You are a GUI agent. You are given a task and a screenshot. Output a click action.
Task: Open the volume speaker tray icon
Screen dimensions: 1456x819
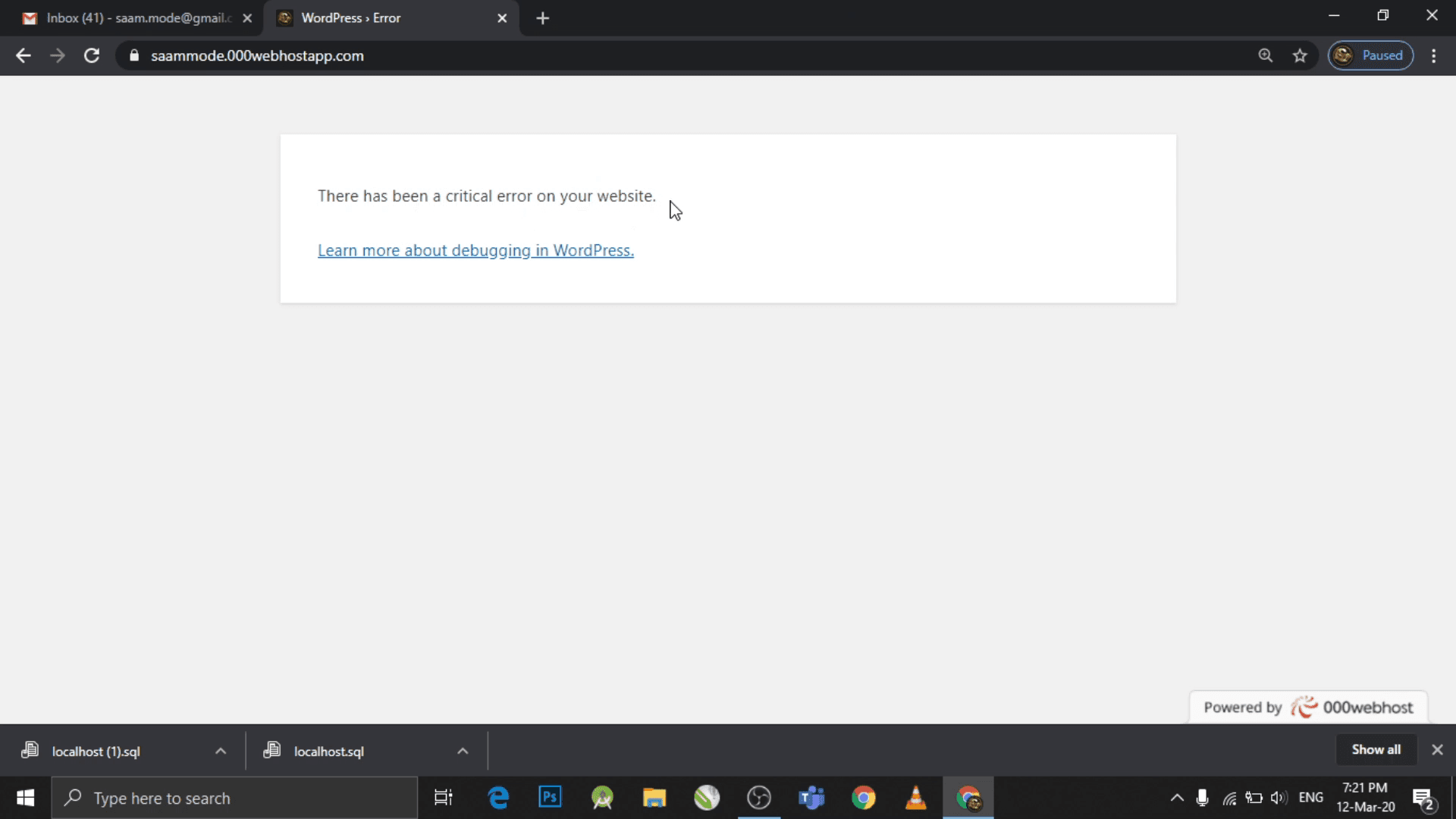pyautogui.click(x=1279, y=798)
